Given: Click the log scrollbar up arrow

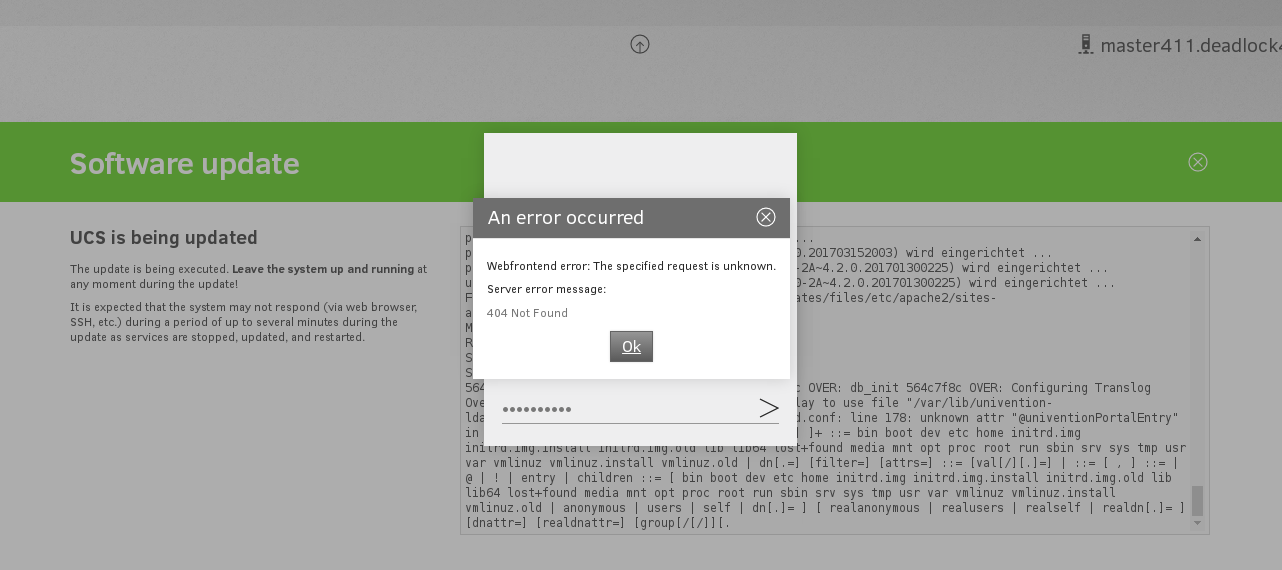Looking at the screenshot, I should click(x=1197, y=240).
